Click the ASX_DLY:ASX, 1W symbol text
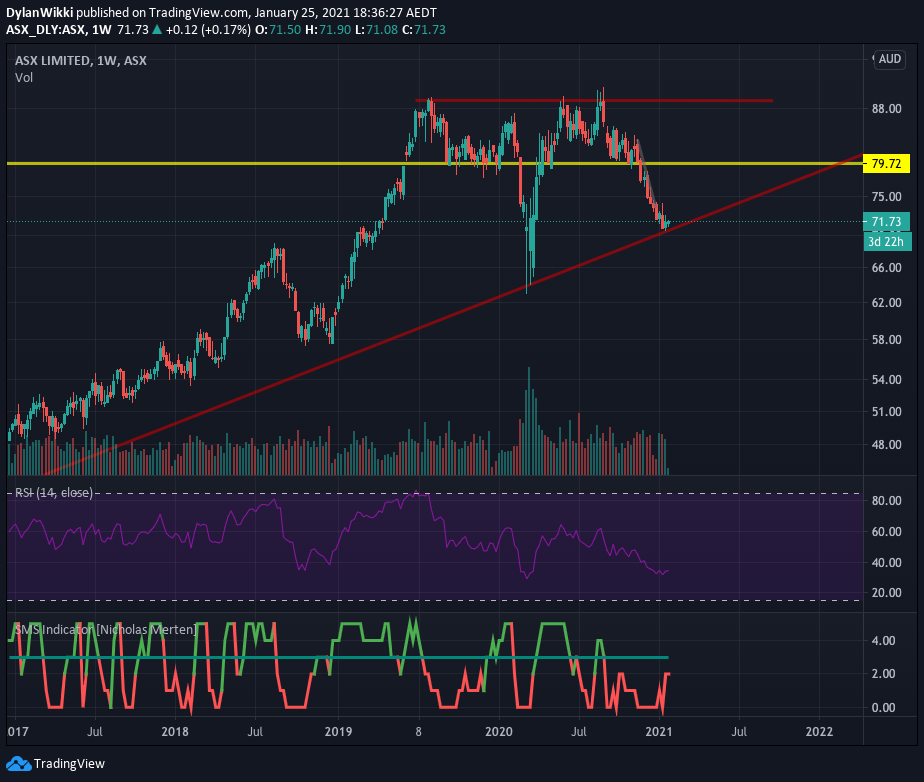 58,29
